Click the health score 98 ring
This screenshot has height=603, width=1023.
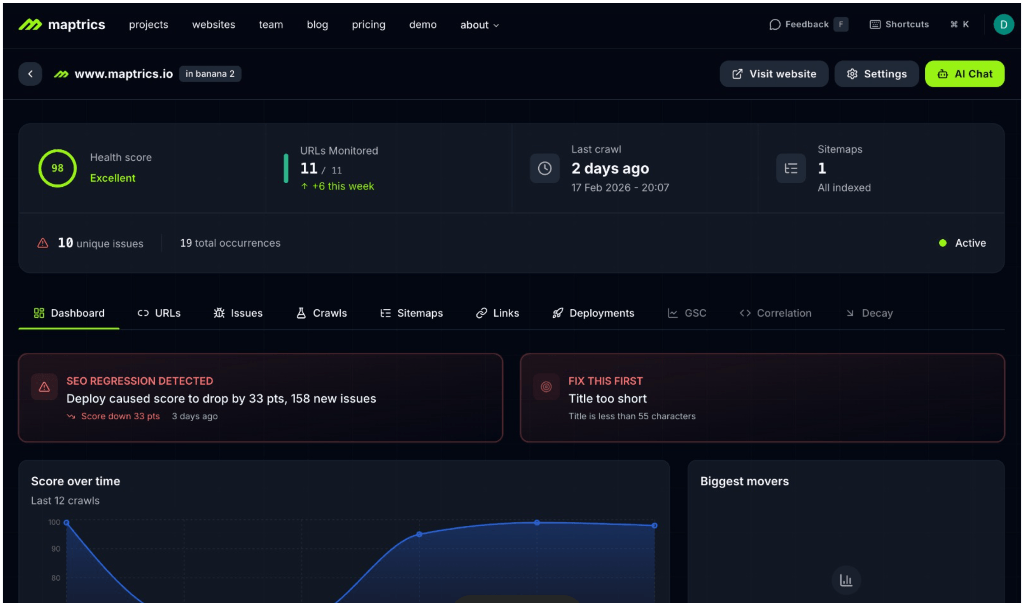57,168
